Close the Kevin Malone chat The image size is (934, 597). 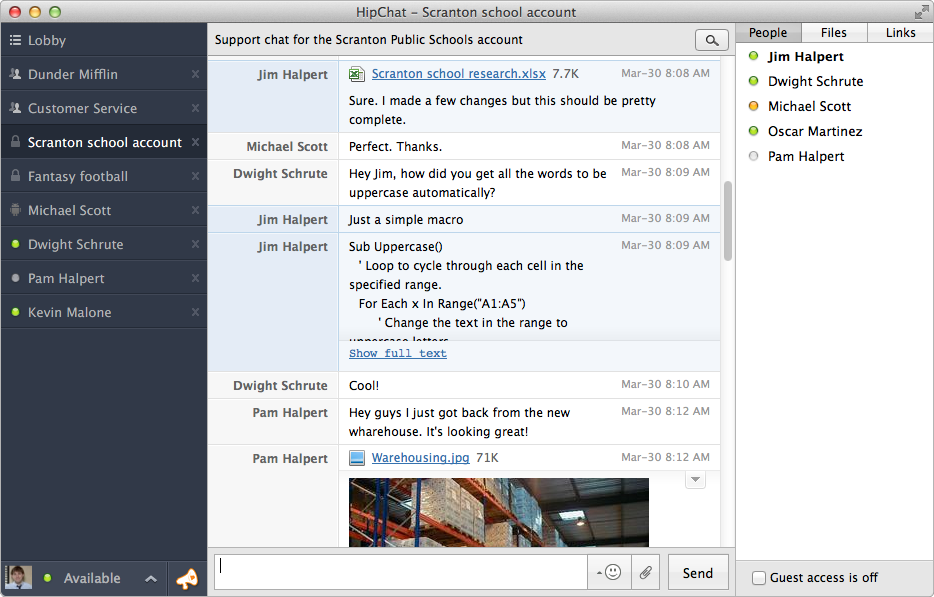click(x=195, y=312)
